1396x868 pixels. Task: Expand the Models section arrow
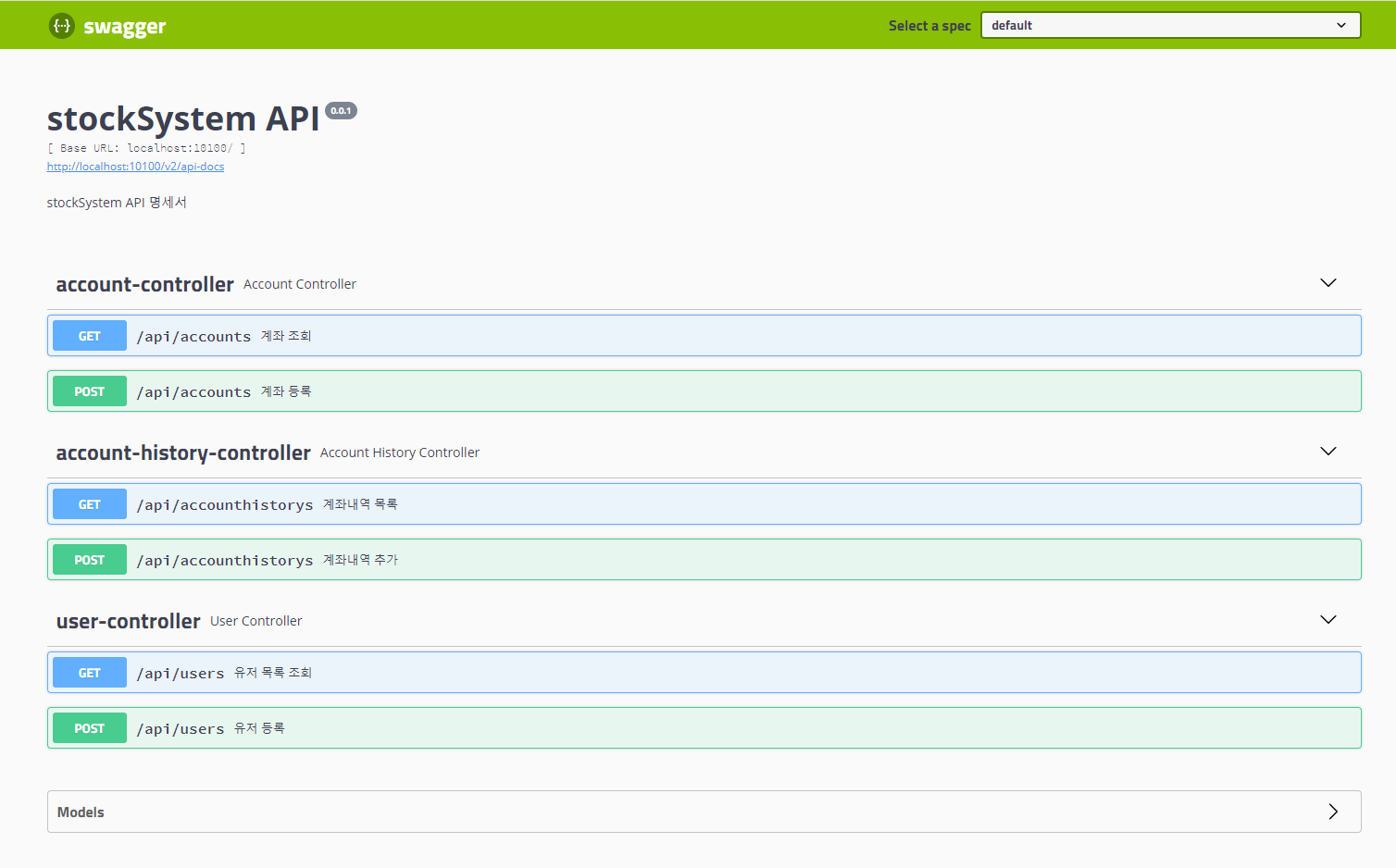[1333, 812]
